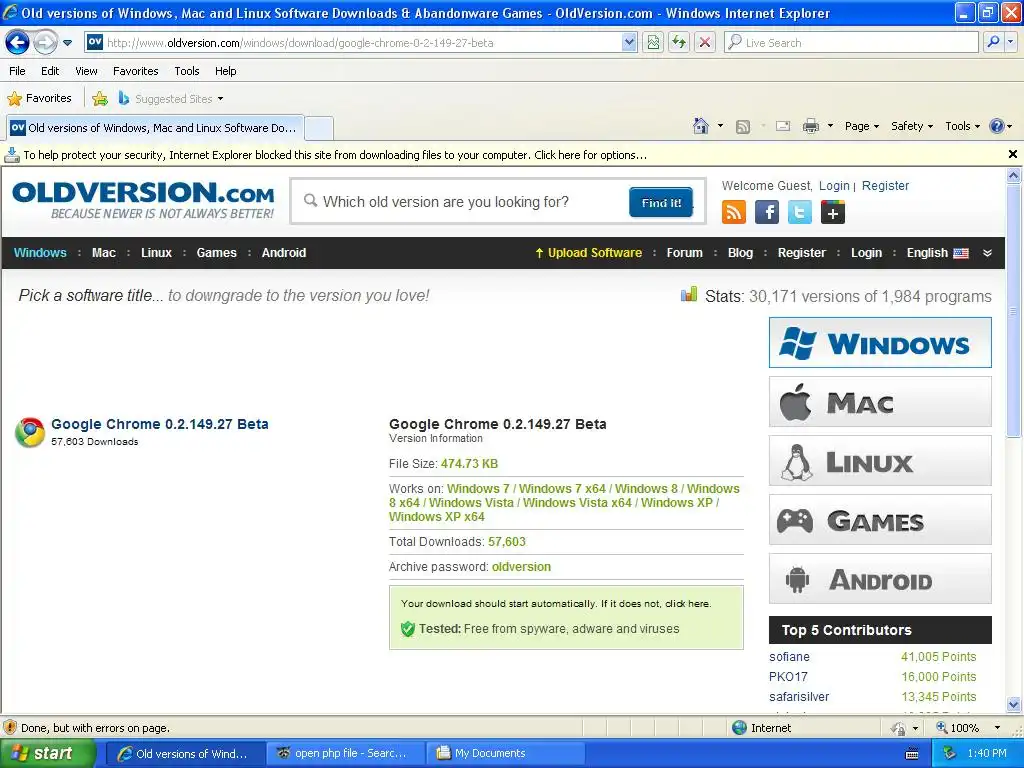This screenshot has width=1024, height=768.
Task: Click the black plus share icon
Action: 833,212
